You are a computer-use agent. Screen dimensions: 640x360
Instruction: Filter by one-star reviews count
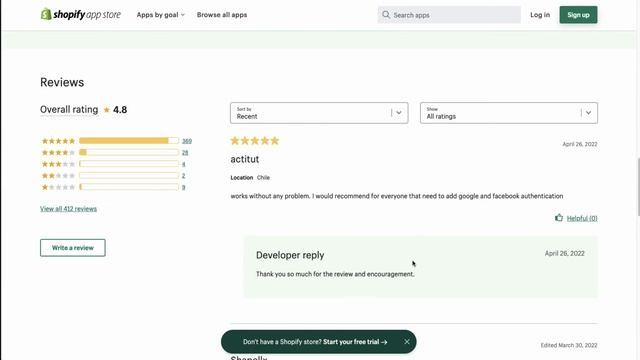(x=184, y=187)
